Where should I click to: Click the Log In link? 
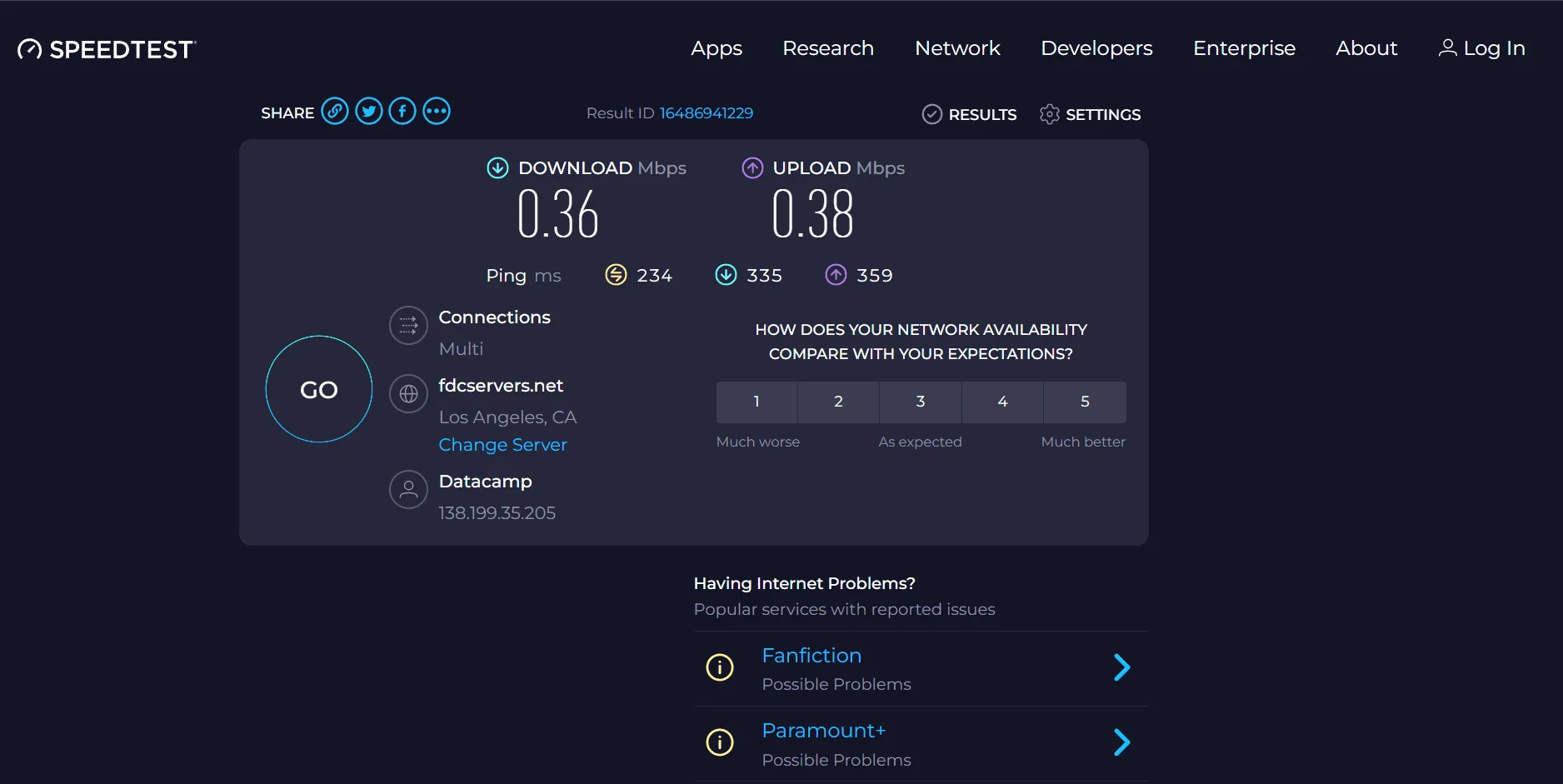click(1482, 48)
